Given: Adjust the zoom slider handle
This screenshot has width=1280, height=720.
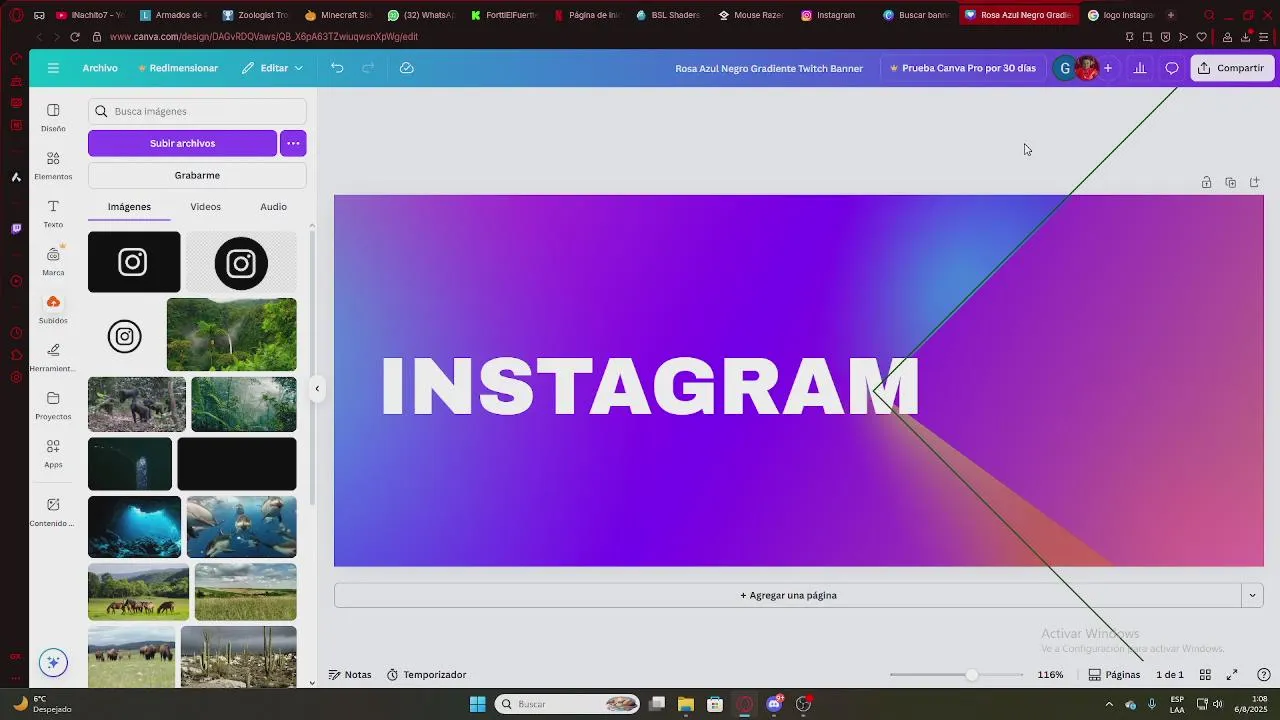Looking at the screenshot, I should tap(971, 675).
